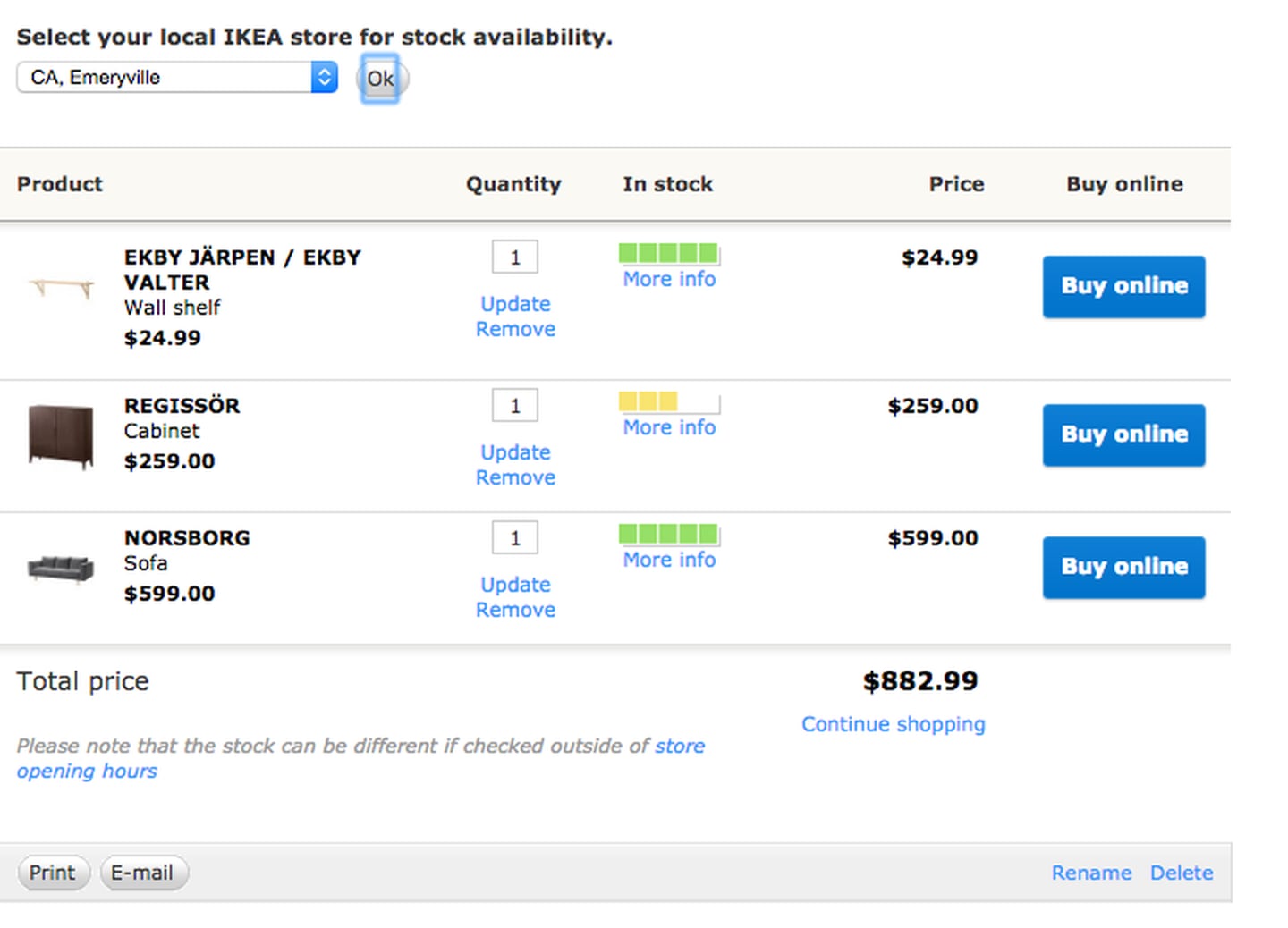This screenshot has height=928, width=1288.
Task: Follow the Continue shopping link
Action: 893,725
